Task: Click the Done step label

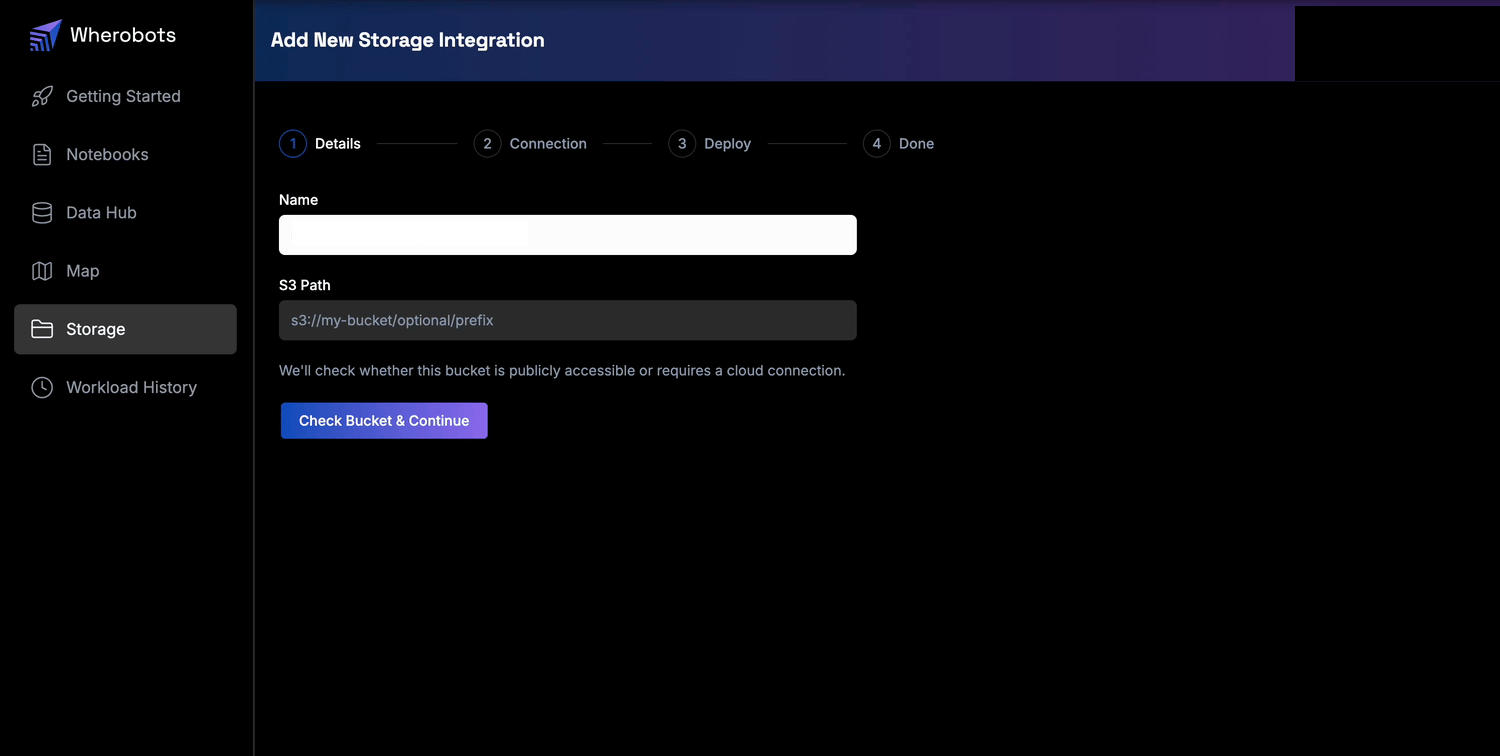Action: tap(916, 144)
